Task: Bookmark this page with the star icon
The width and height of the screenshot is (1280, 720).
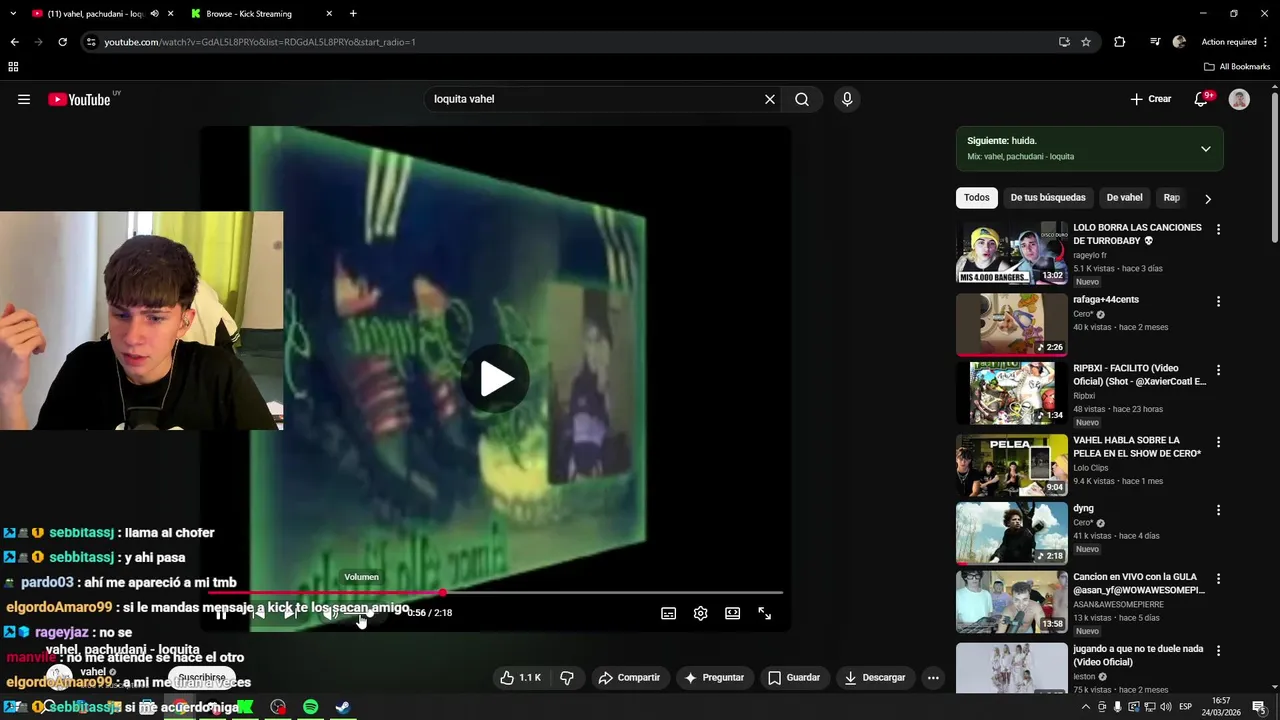Action: pyautogui.click(x=1086, y=42)
